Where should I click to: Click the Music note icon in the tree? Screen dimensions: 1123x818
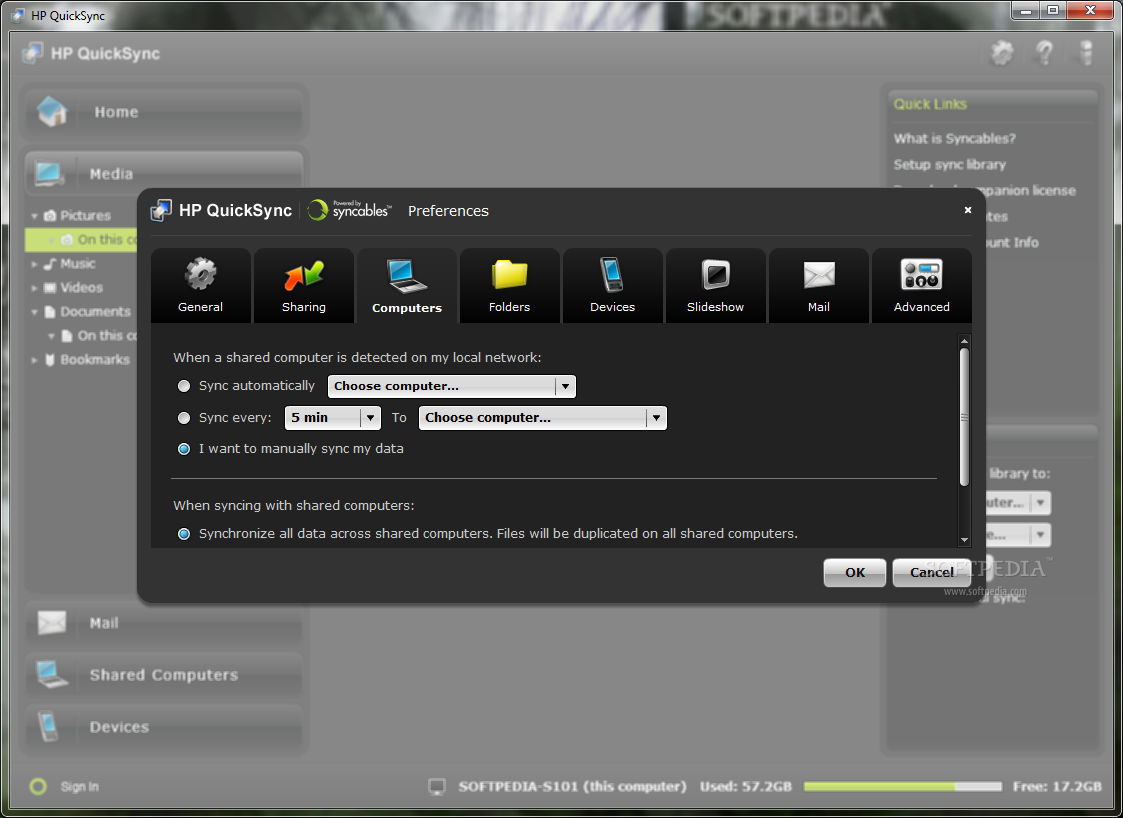point(49,264)
